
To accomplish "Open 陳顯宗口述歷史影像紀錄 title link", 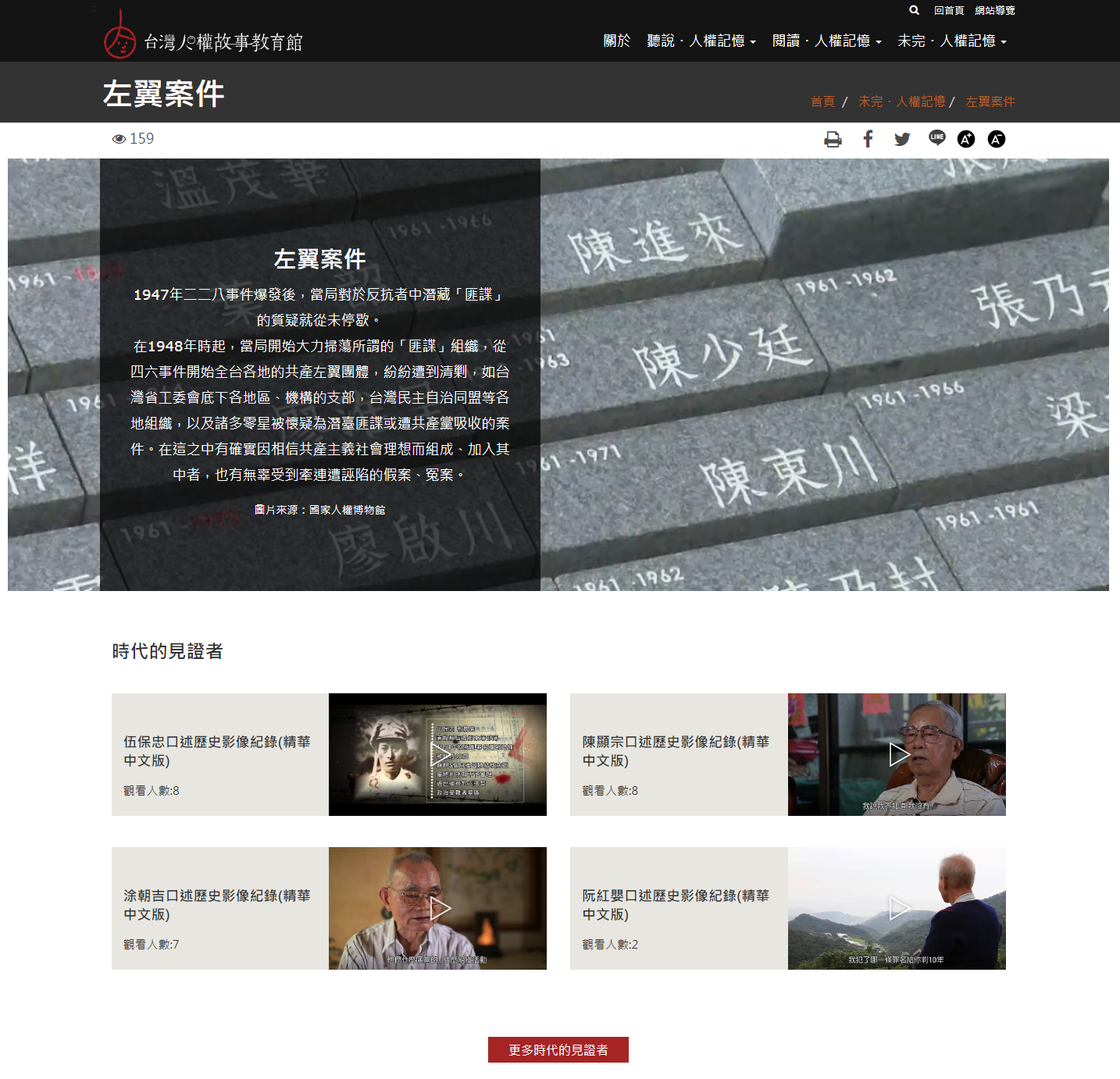I will click(676, 751).
